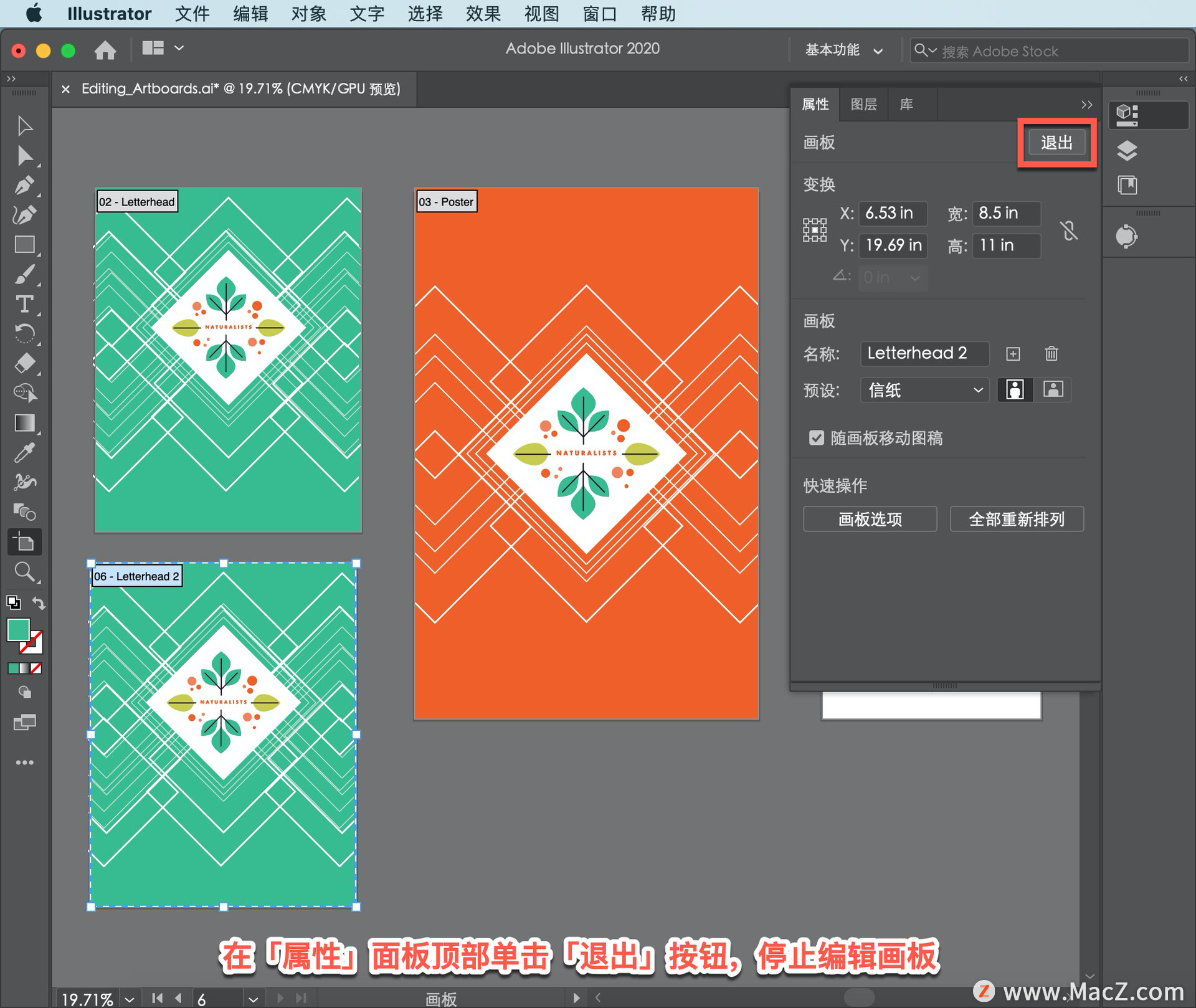Open the 预设 信纸 dropdown

point(924,390)
